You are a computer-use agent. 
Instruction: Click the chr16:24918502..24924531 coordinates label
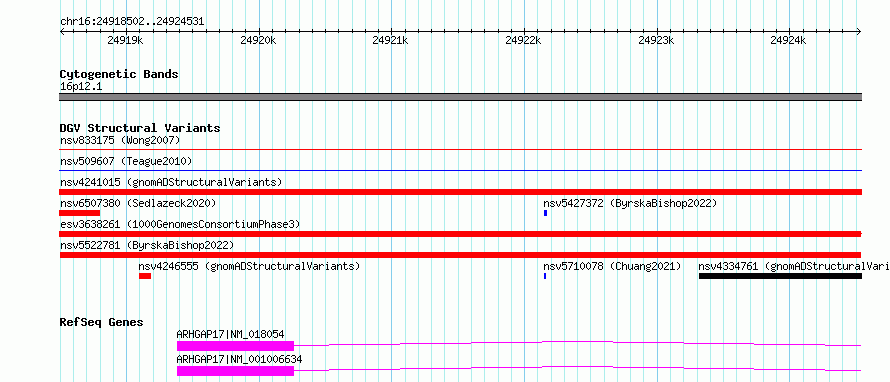point(132,22)
